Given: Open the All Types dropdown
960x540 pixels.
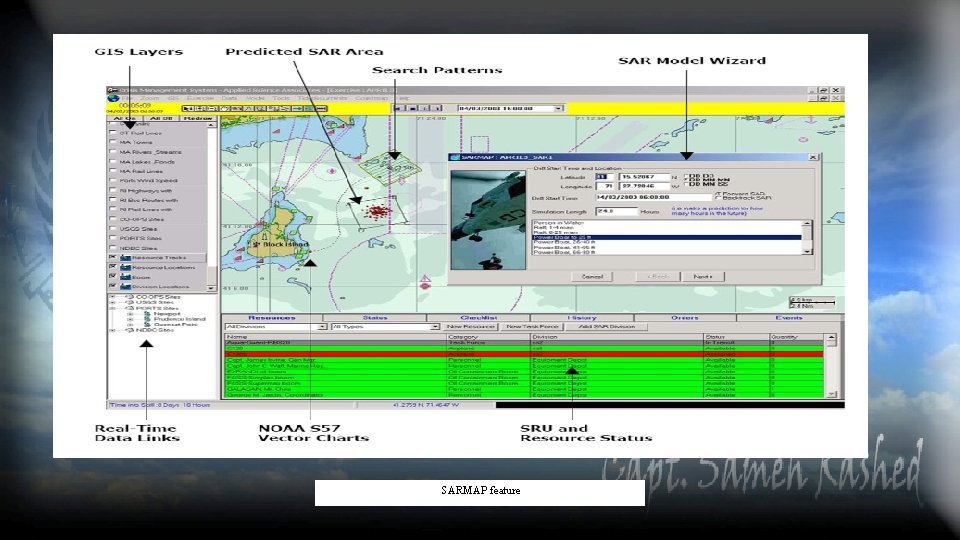Looking at the screenshot, I should 435,327.
